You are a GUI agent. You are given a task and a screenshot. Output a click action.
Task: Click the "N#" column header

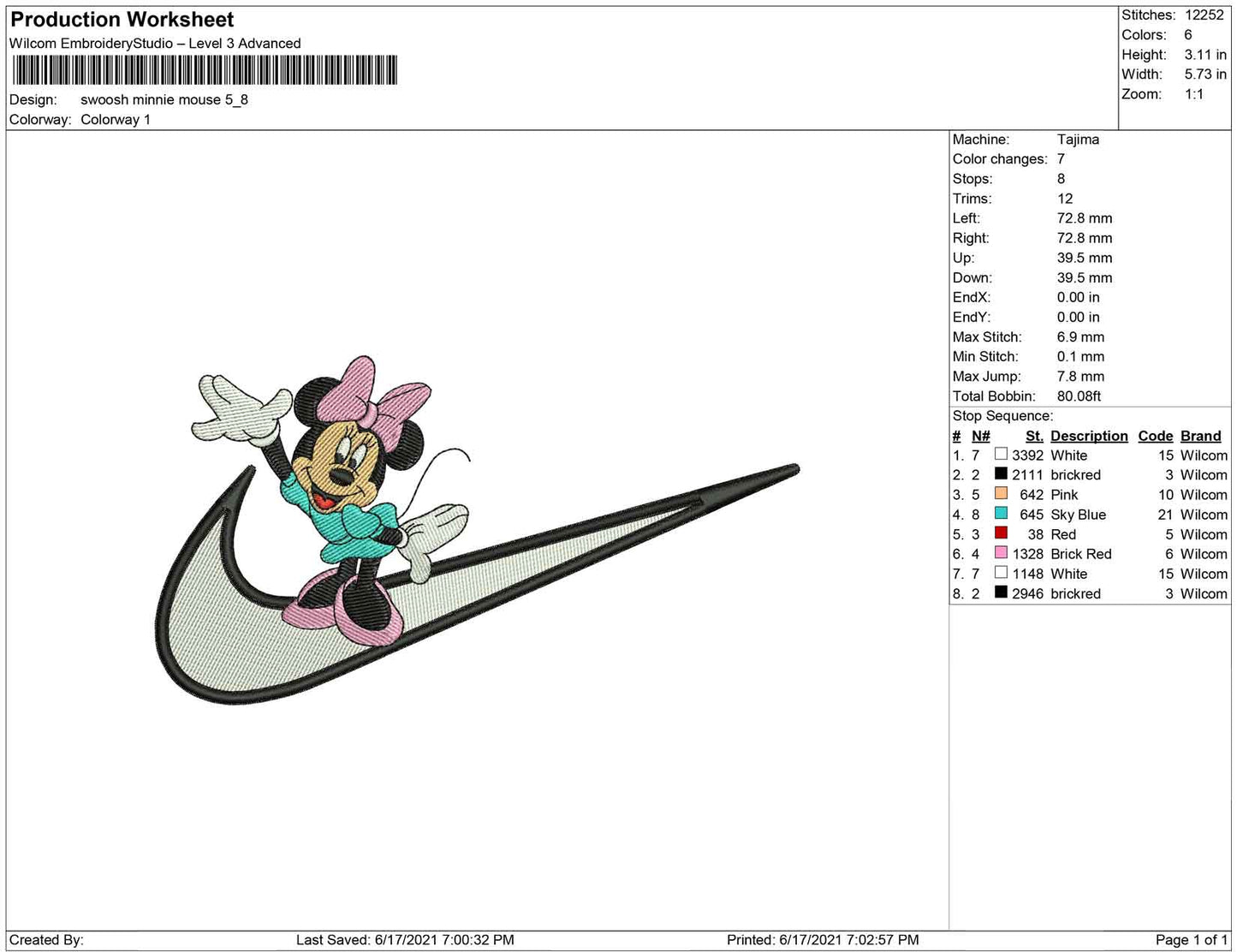point(981,436)
